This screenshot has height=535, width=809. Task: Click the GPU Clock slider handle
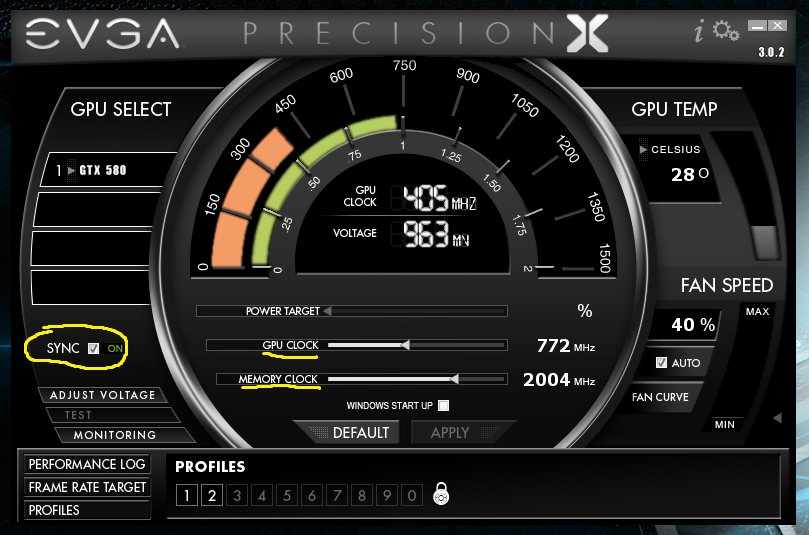tap(406, 345)
